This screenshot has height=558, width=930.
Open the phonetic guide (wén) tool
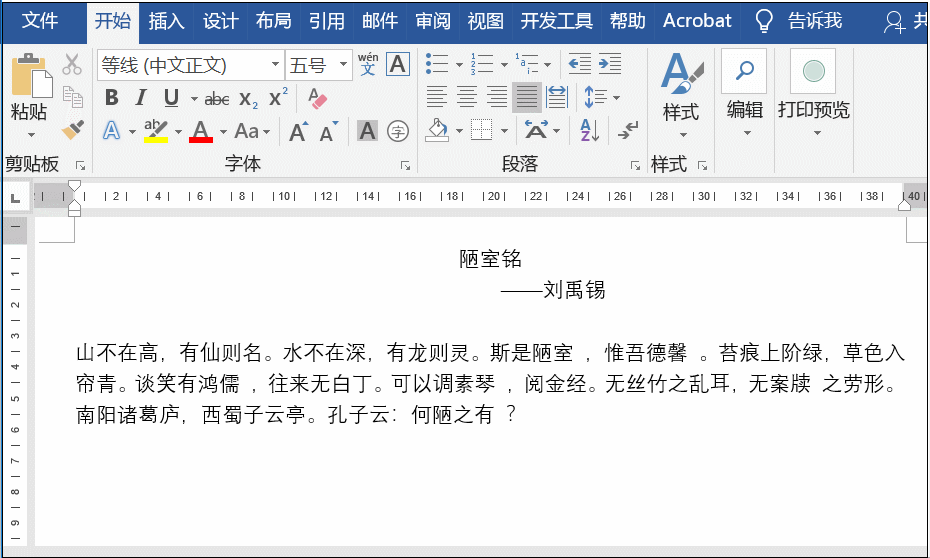click(x=368, y=63)
